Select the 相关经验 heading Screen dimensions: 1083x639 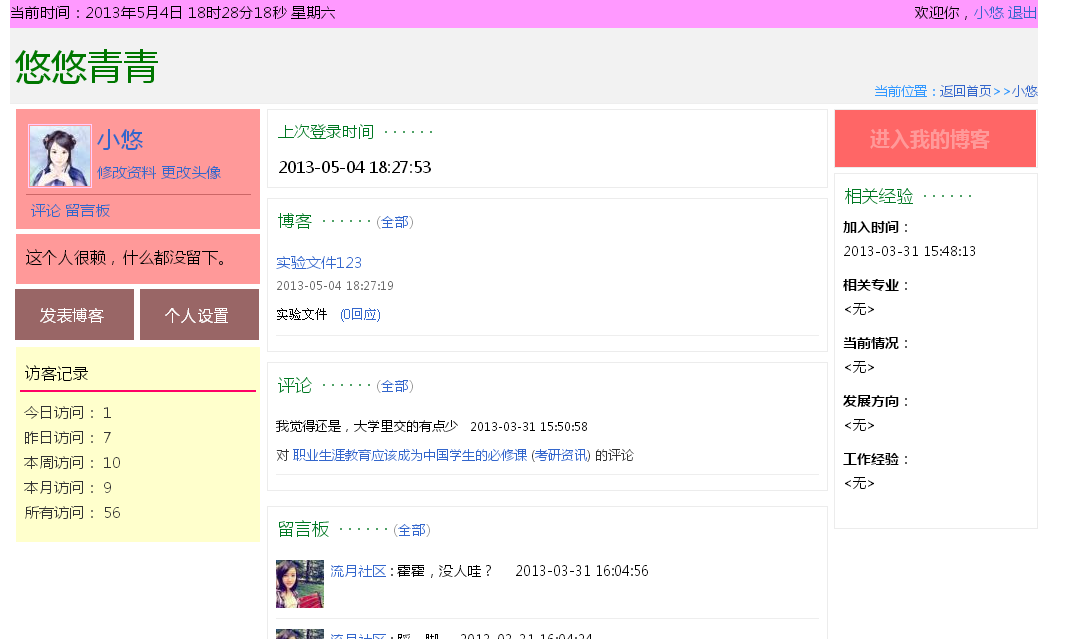pyautogui.click(x=879, y=196)
